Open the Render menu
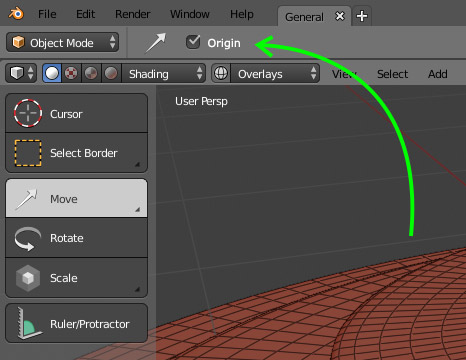The image size is (466, 360). [133, 14]
